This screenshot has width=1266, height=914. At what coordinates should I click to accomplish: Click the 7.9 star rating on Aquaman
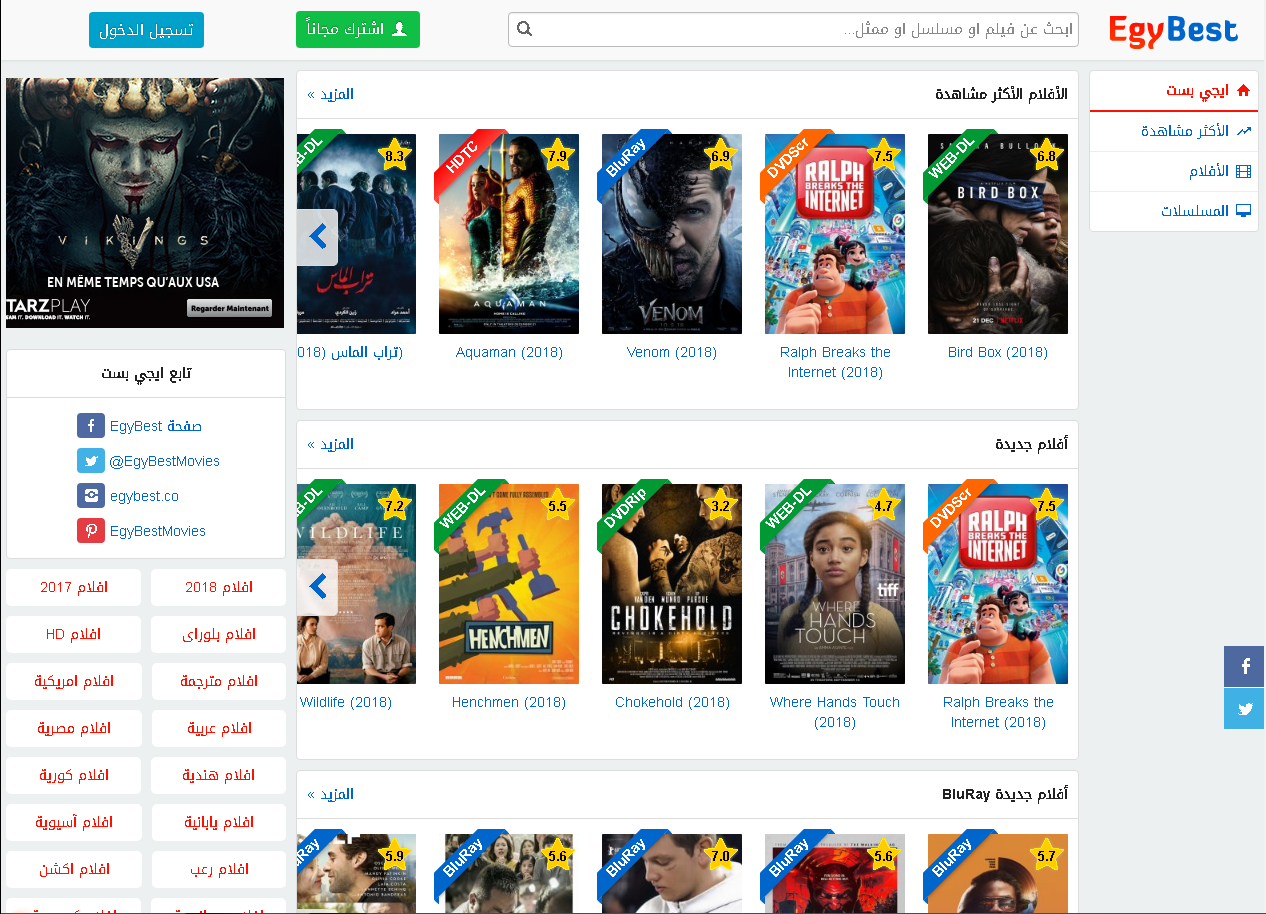click(557, 155)
